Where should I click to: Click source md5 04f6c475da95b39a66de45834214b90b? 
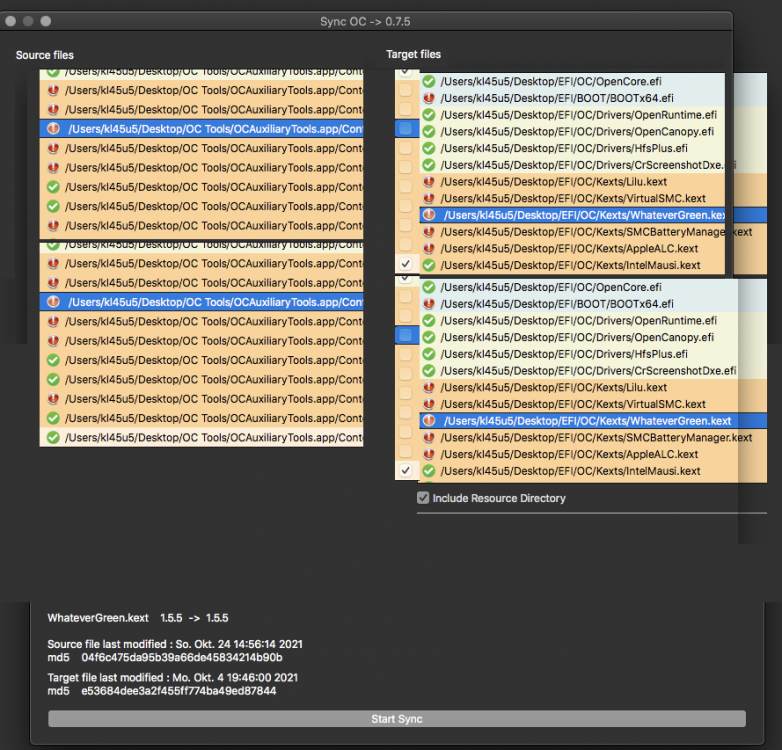pos(182,657)
